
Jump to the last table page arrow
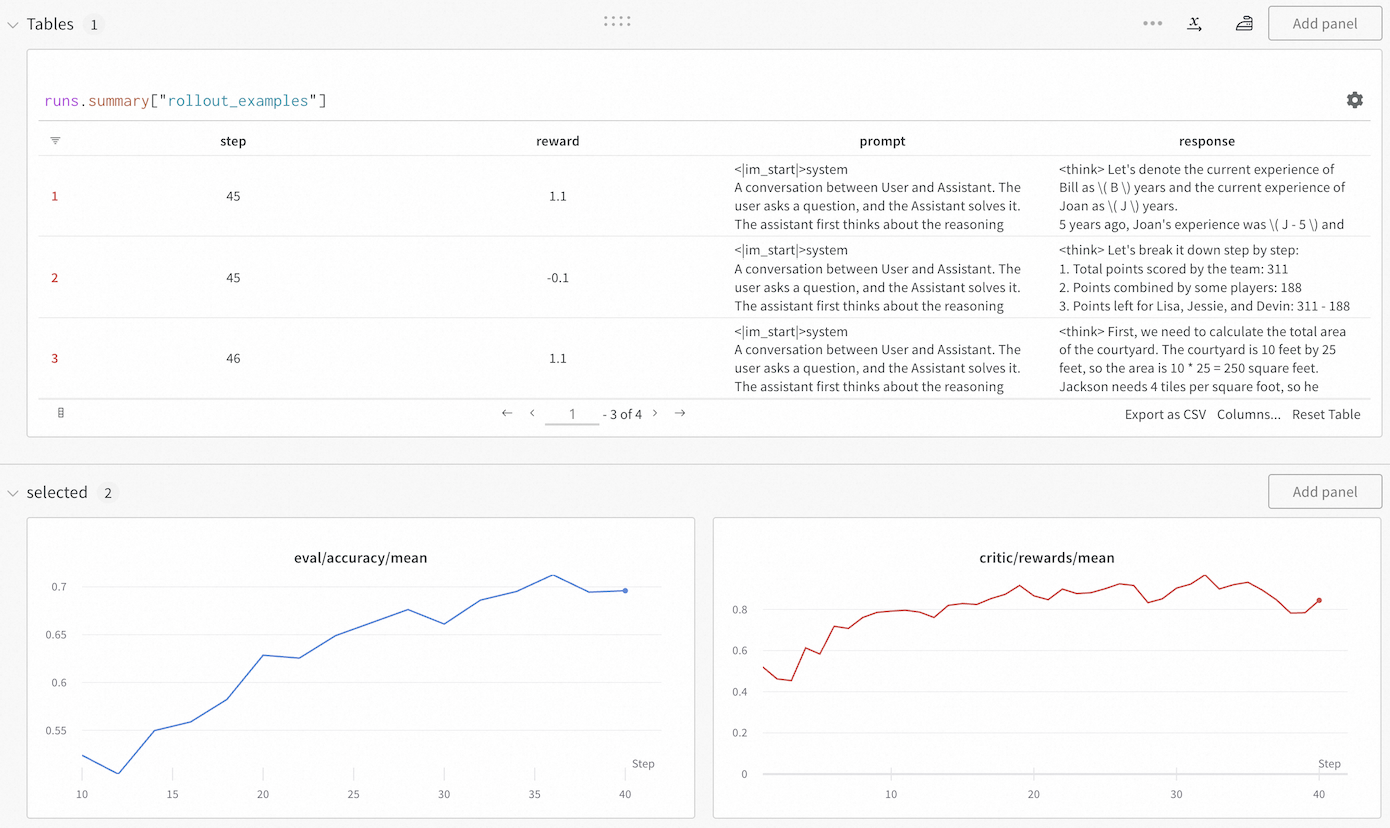[680, 413]
